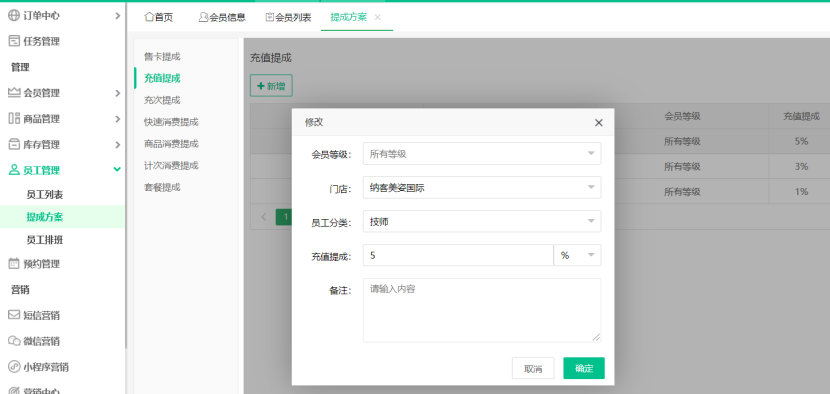Image resolution: width=830 pixels, height=394 pixels.
Task: Click the 会员信息 tab person icon
Action: tap(203, 17)
